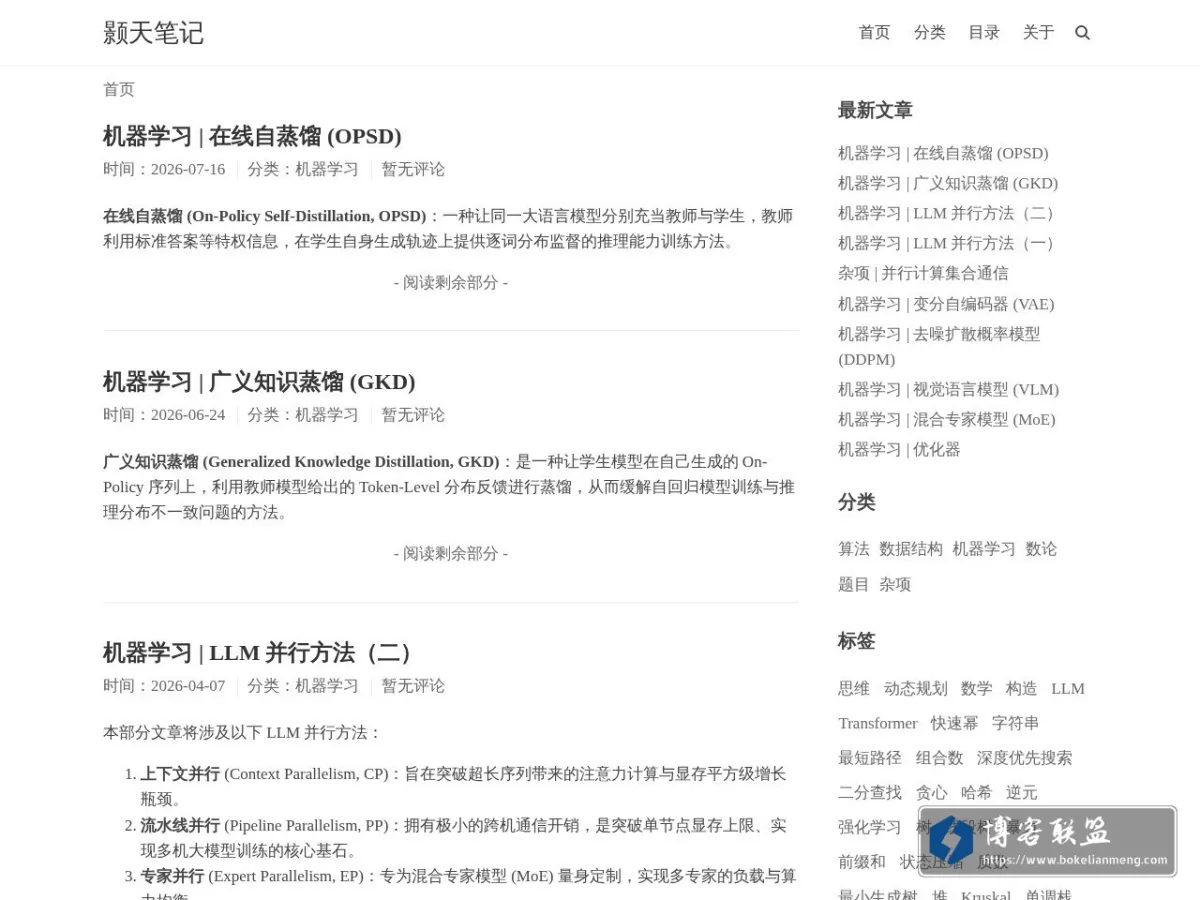Open the search icon in the top navigation
The image size is (1200, 900).
point(1082,32)
